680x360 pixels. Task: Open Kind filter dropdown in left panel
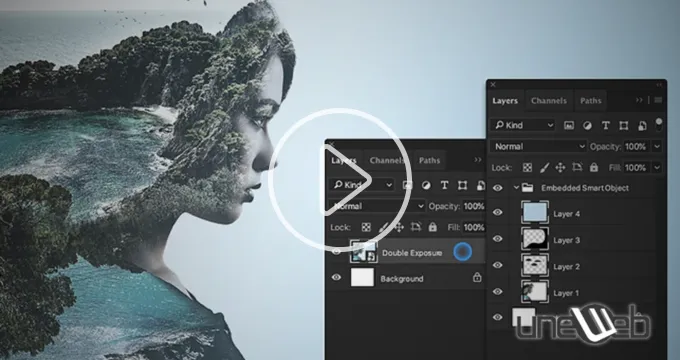click(361, 185)
